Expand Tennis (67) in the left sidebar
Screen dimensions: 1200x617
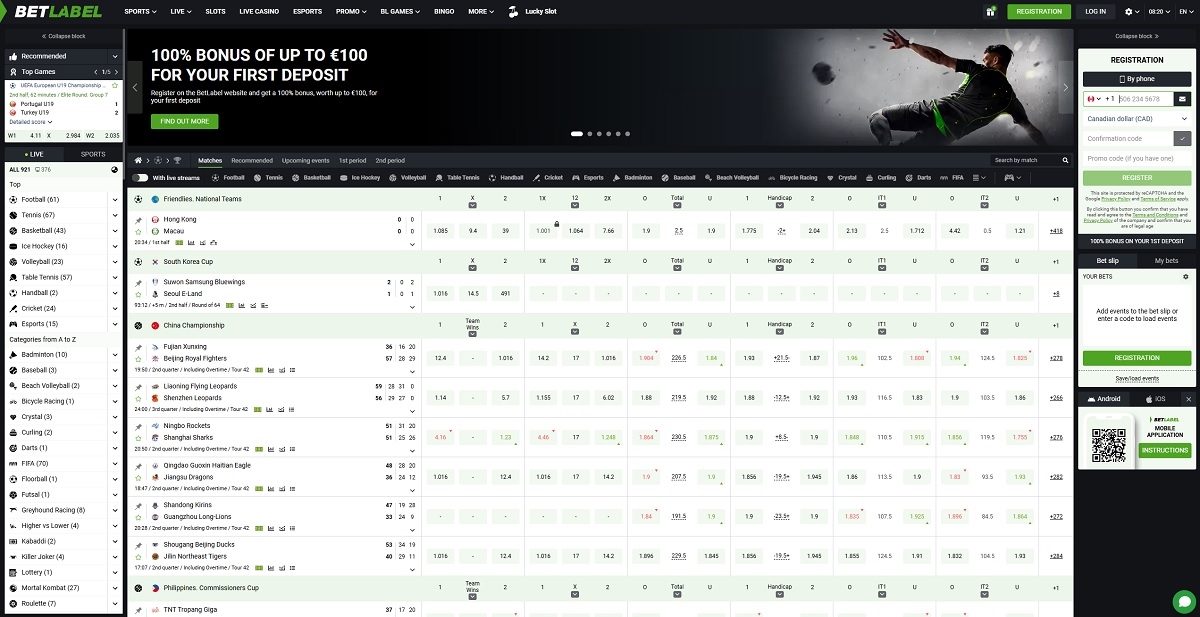click(x=115, y=215)
